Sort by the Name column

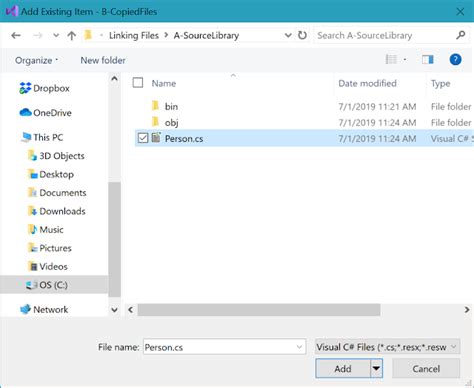pos(164,83)
